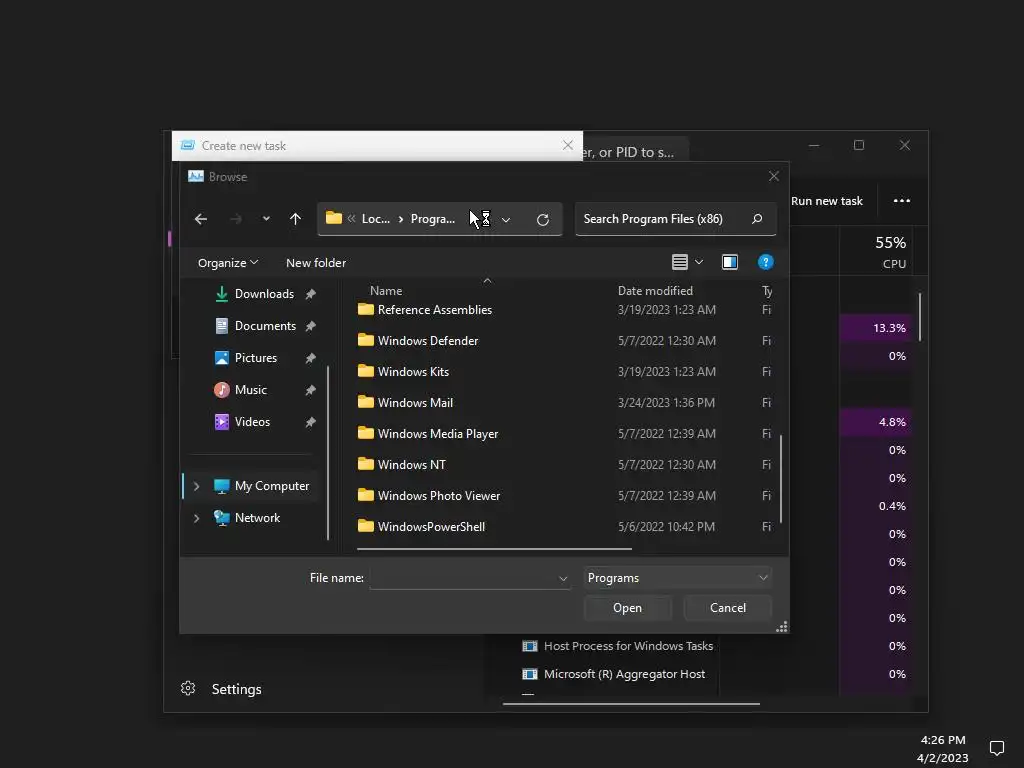
Task: Click the file list vertical scrollbar
Action: [781, 479]
